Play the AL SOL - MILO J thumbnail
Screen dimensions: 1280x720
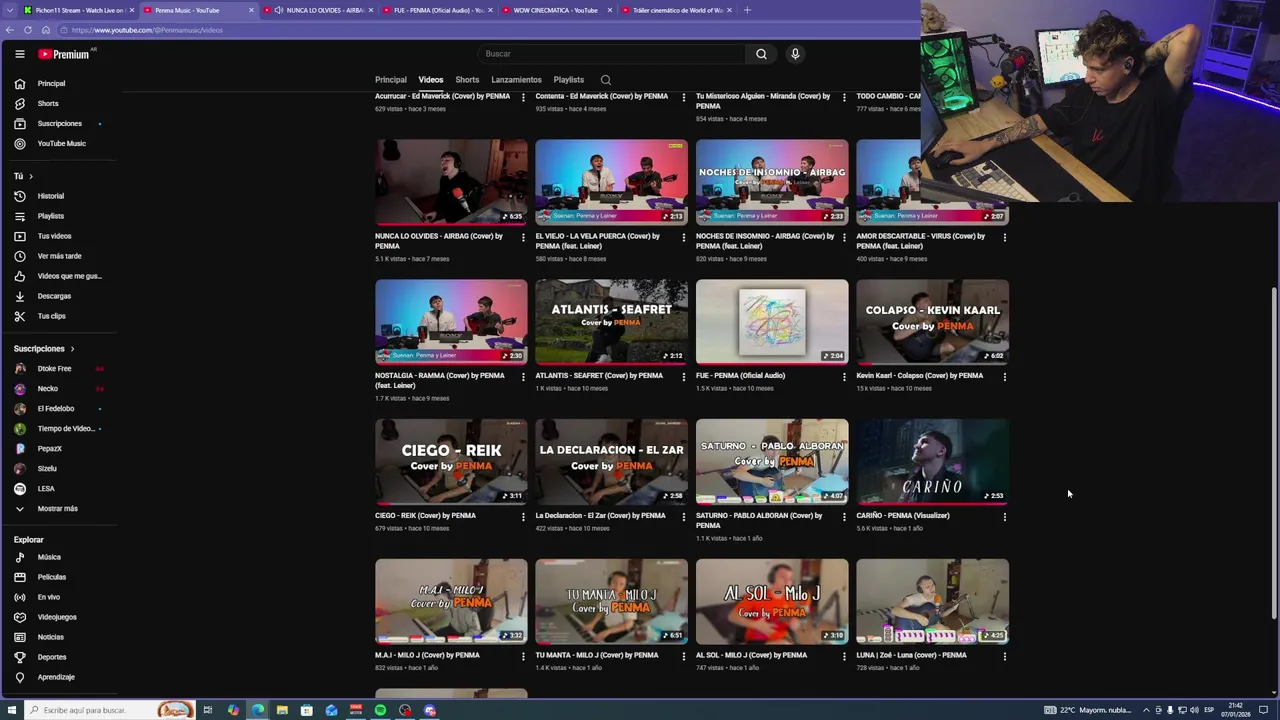click(x=772, y=601)
